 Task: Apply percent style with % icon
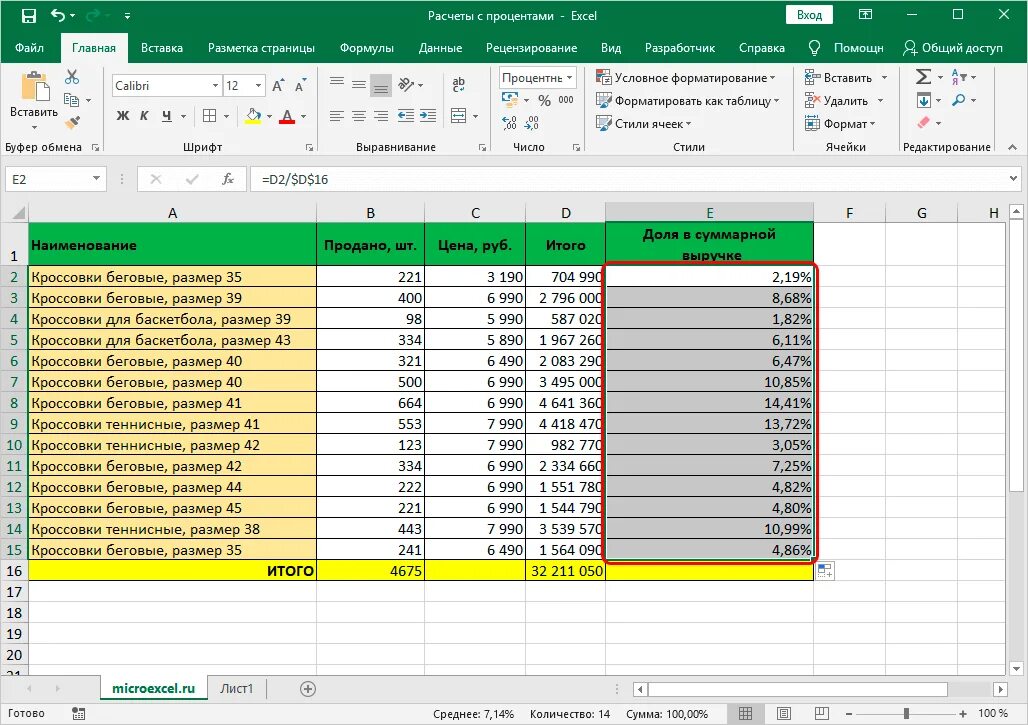pyautogui.click(x=544, y=100)
